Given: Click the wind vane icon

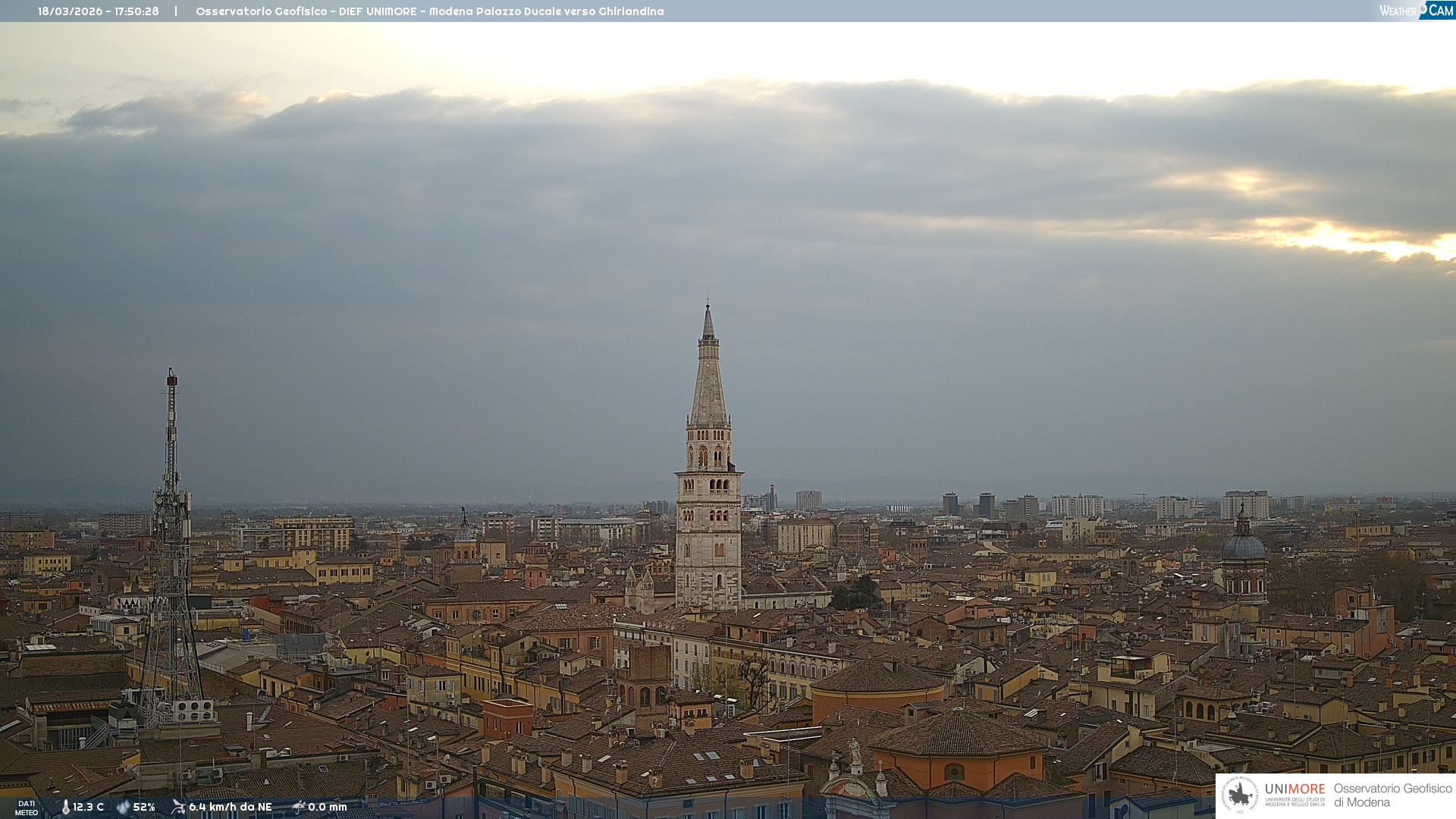Looking at the screenshot, I should click(178, 807).
